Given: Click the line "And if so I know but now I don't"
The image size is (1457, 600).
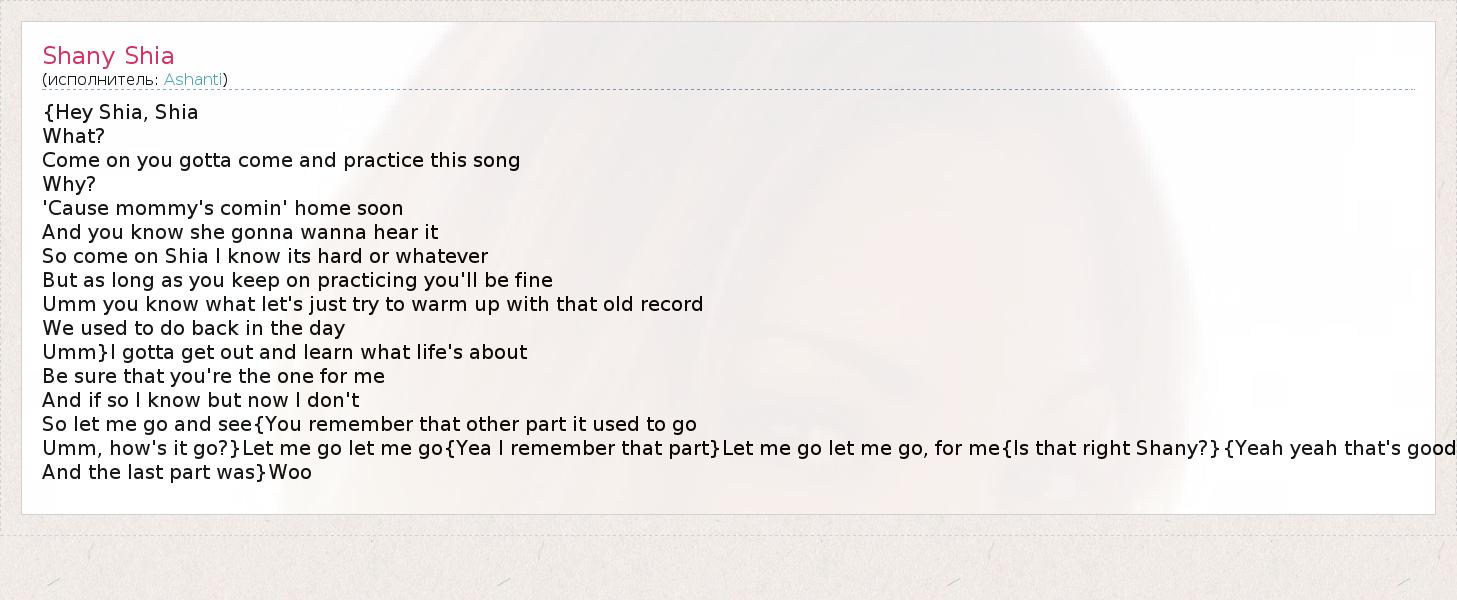Looking at the screenshot, I should (x=200, y=400).
